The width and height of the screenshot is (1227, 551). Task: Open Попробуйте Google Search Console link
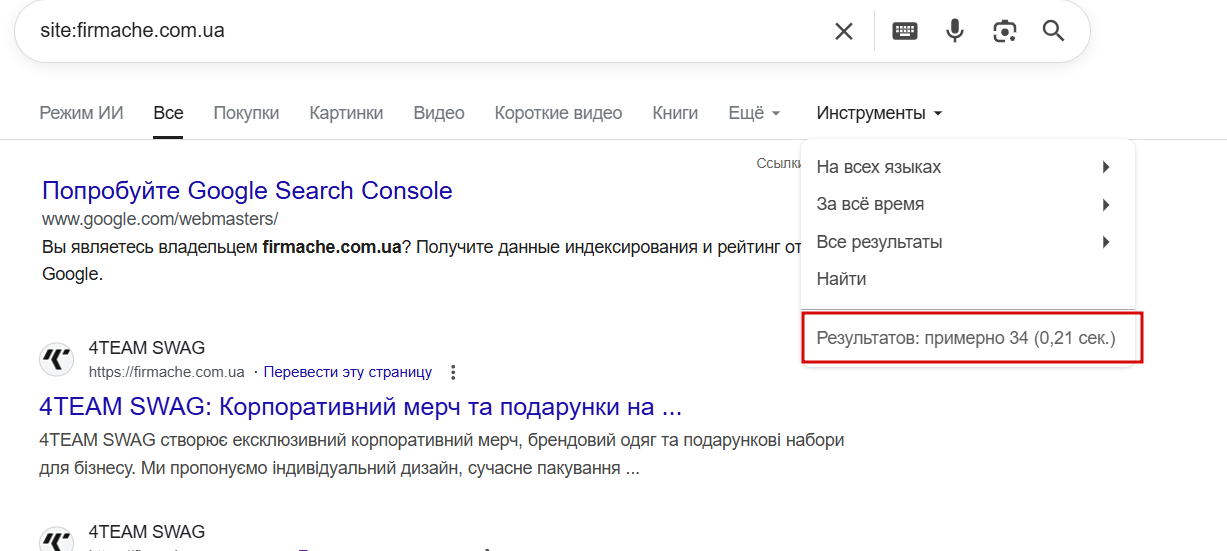(x=247, y=190)
